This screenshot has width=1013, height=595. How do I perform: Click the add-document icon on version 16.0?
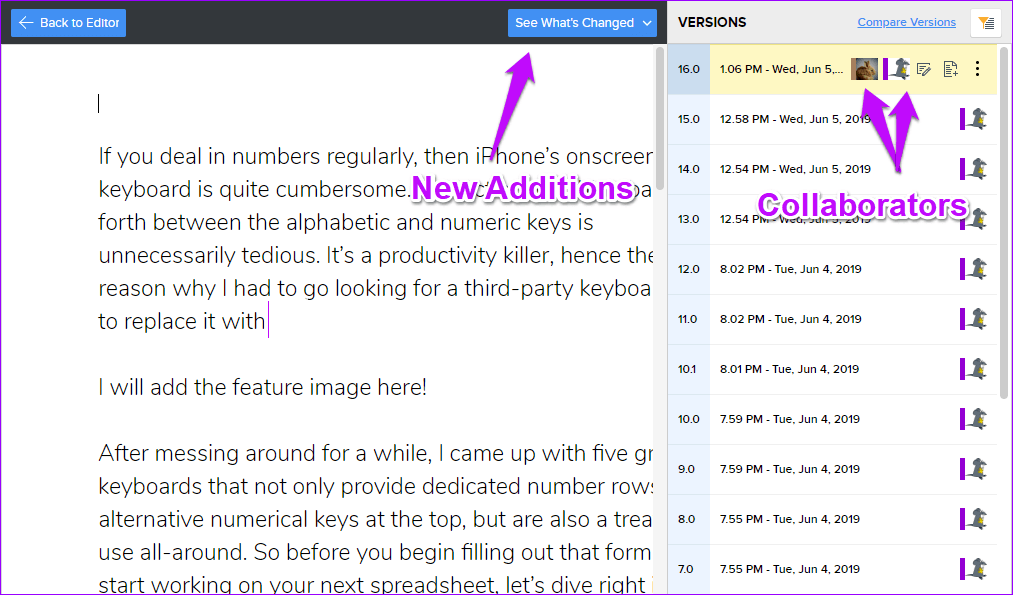(950, 69)
